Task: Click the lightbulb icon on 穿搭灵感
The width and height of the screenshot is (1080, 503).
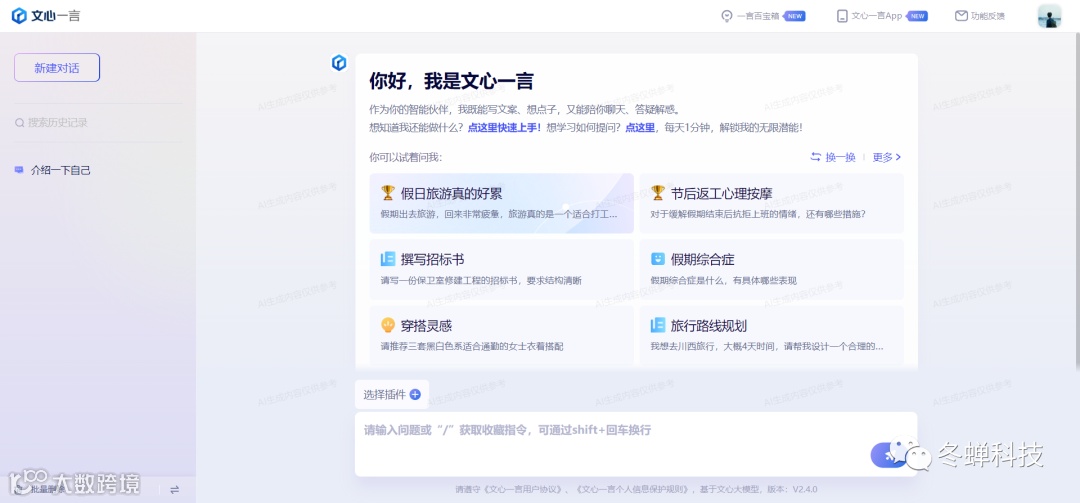Action: tap(388, 325)
